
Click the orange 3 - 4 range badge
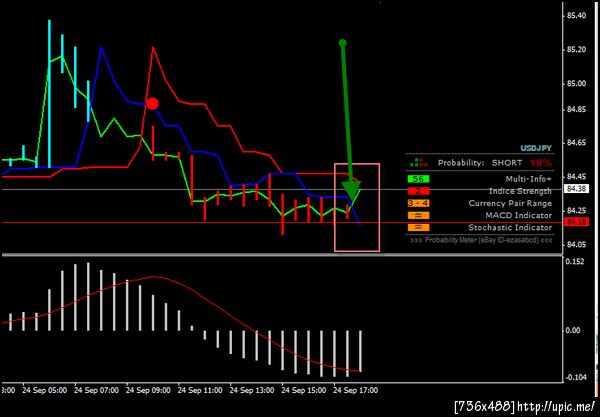point(418,203)
